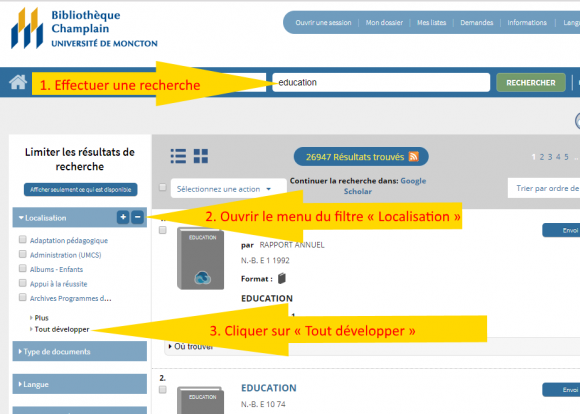Click minus button in Localisation header

tap(138, 217)
